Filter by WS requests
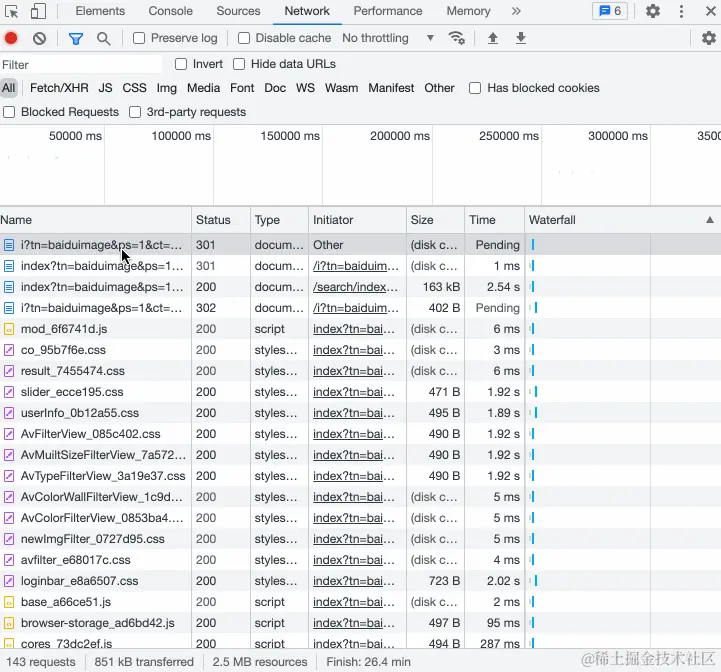721x672 pixels. [x=305, y=88]
